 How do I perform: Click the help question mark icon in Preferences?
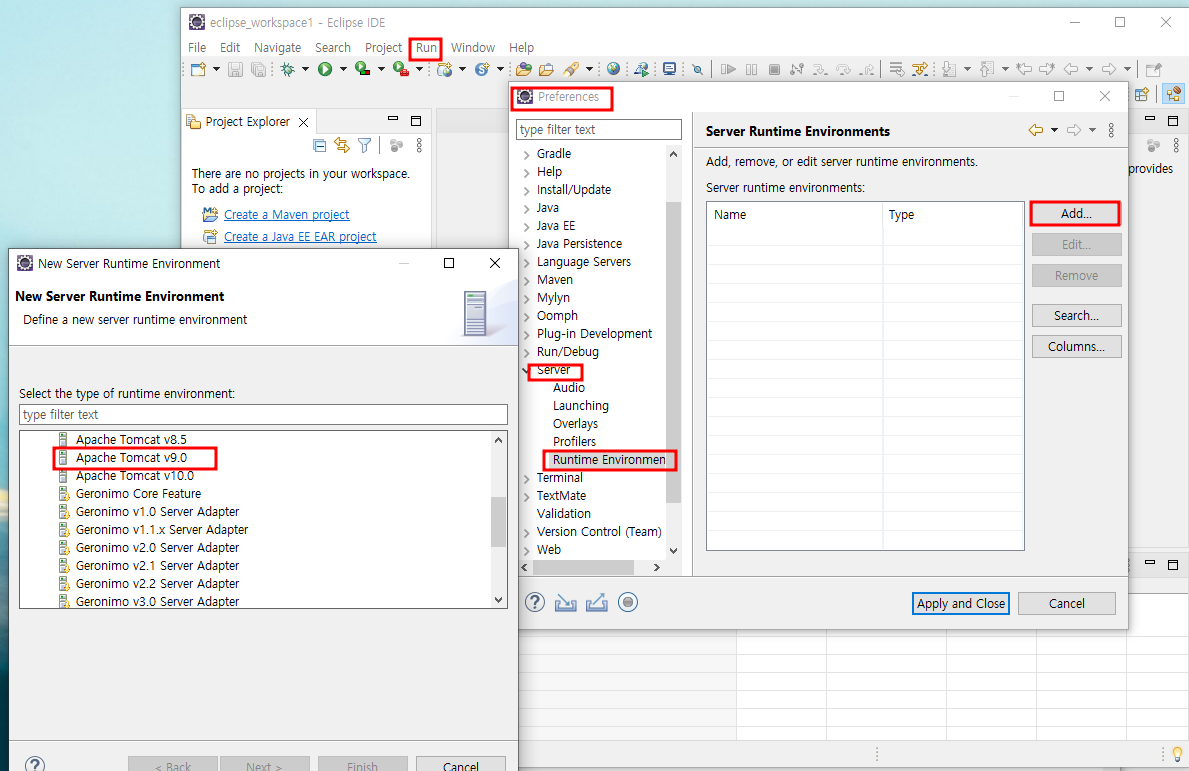[x=535, y=603]
